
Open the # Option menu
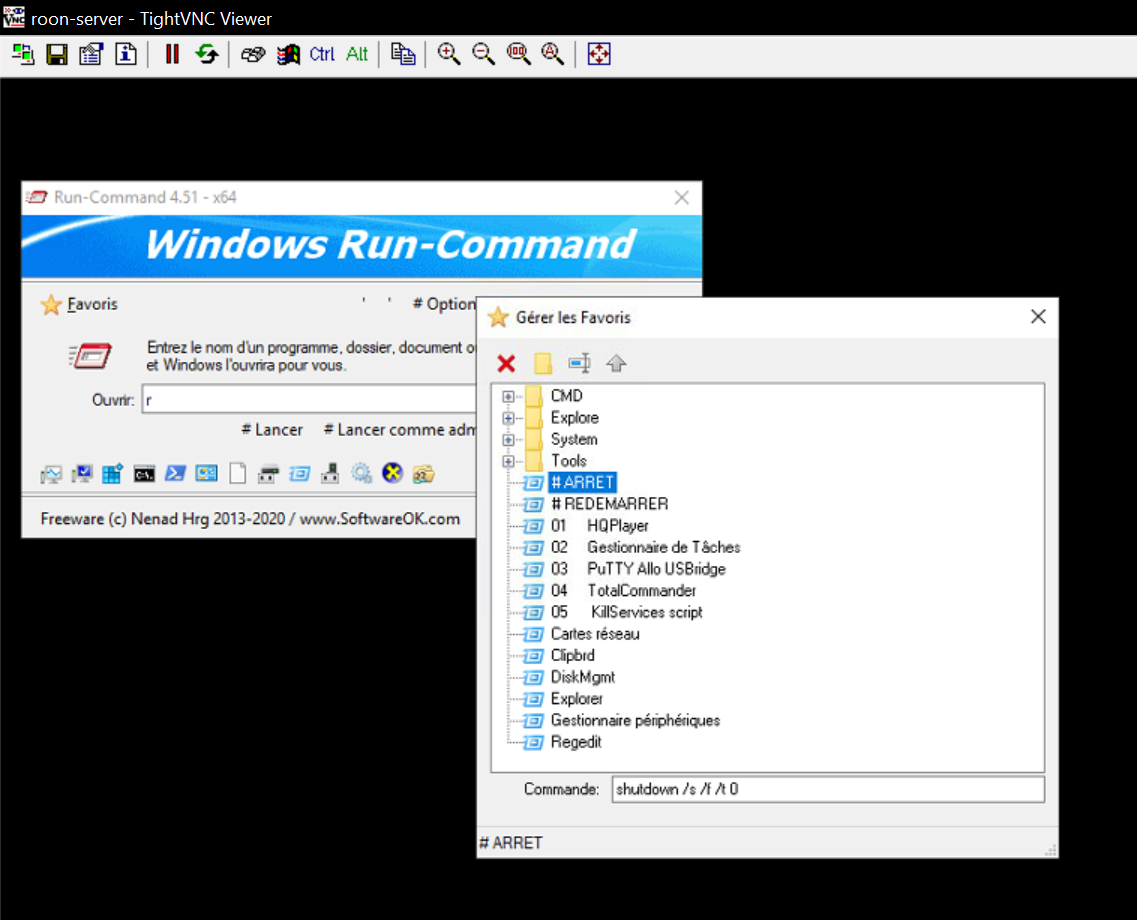[444, 304]
